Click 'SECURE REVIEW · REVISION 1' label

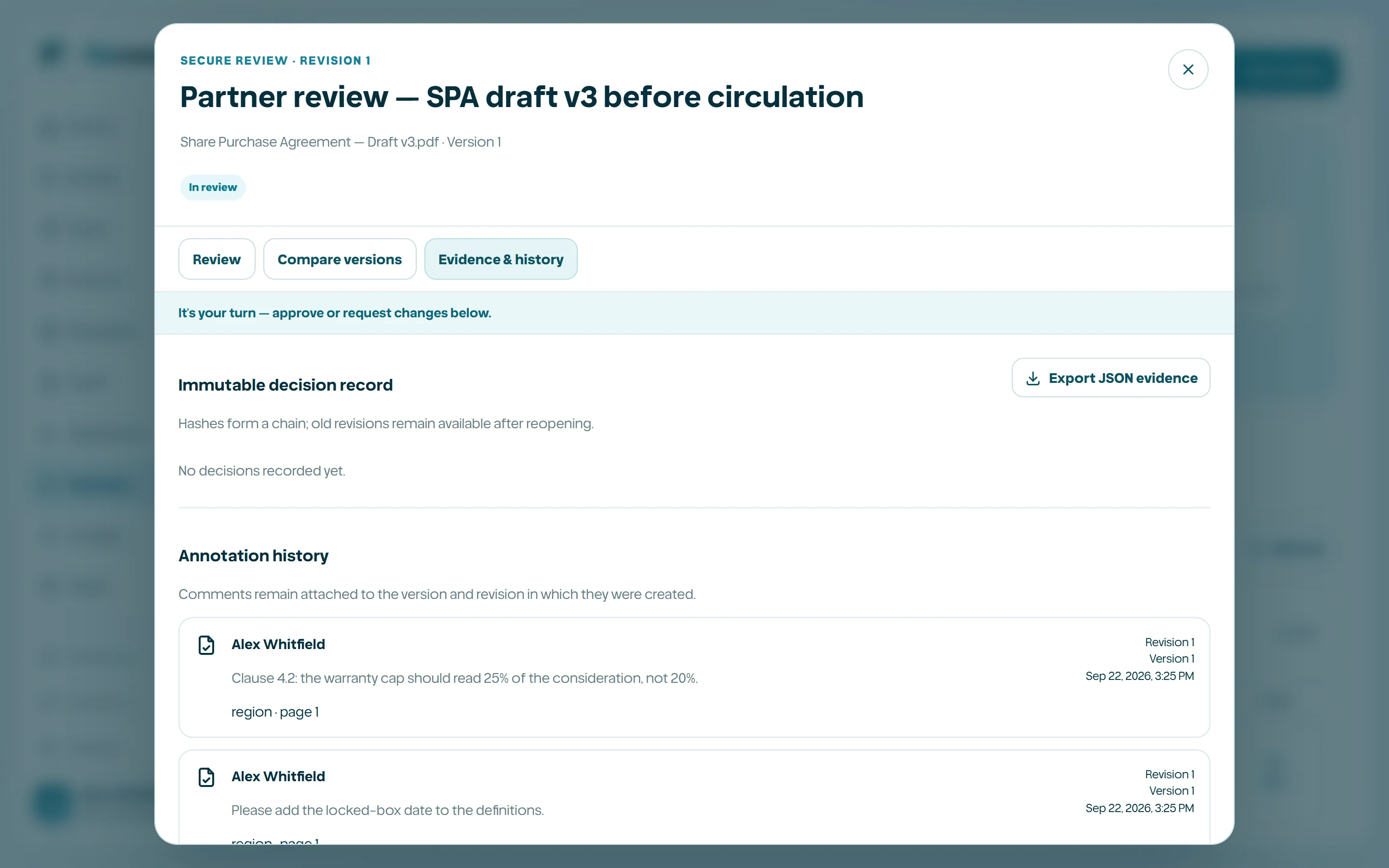click(275, 60)
